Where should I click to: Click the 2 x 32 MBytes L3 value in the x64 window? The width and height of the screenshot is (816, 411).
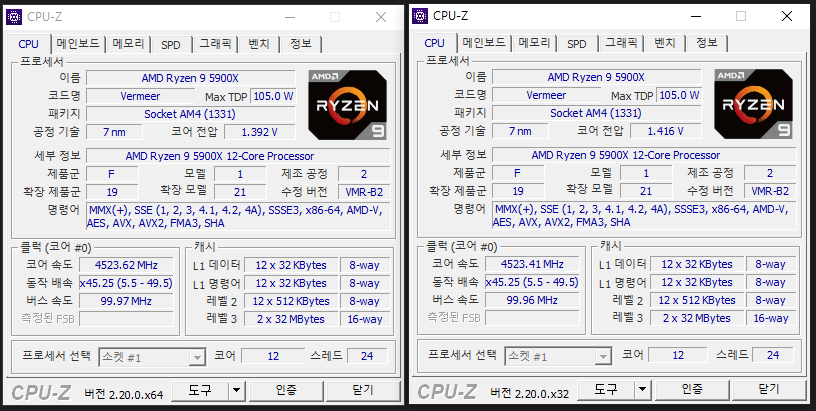click(x=291, y=319)
